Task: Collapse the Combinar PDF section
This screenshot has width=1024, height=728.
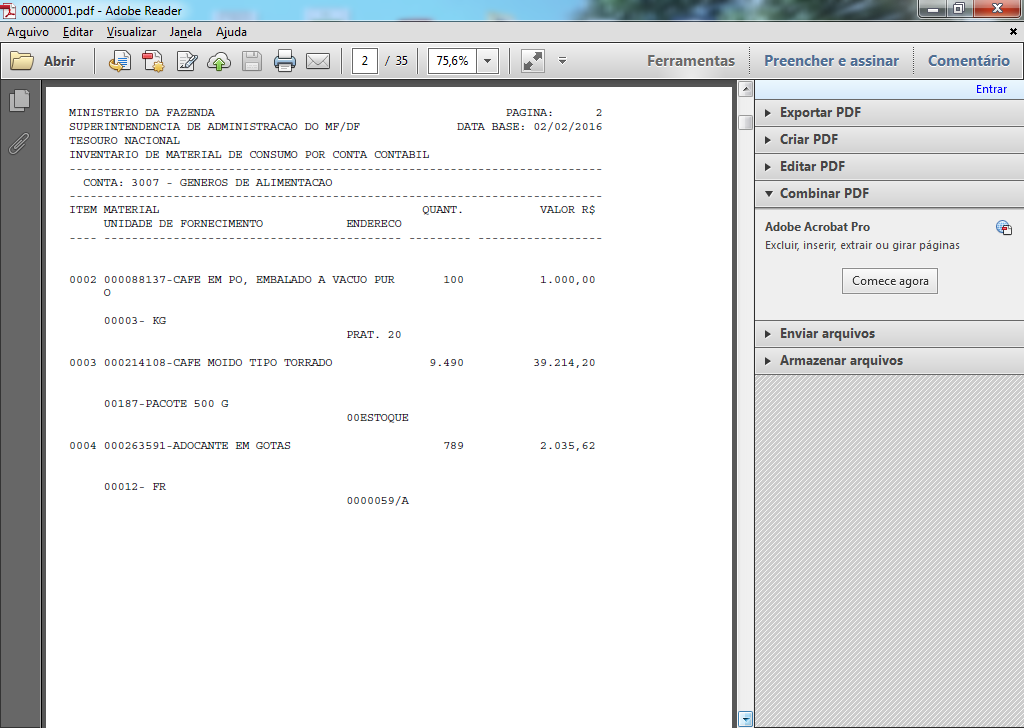Action: coord(889,194)
